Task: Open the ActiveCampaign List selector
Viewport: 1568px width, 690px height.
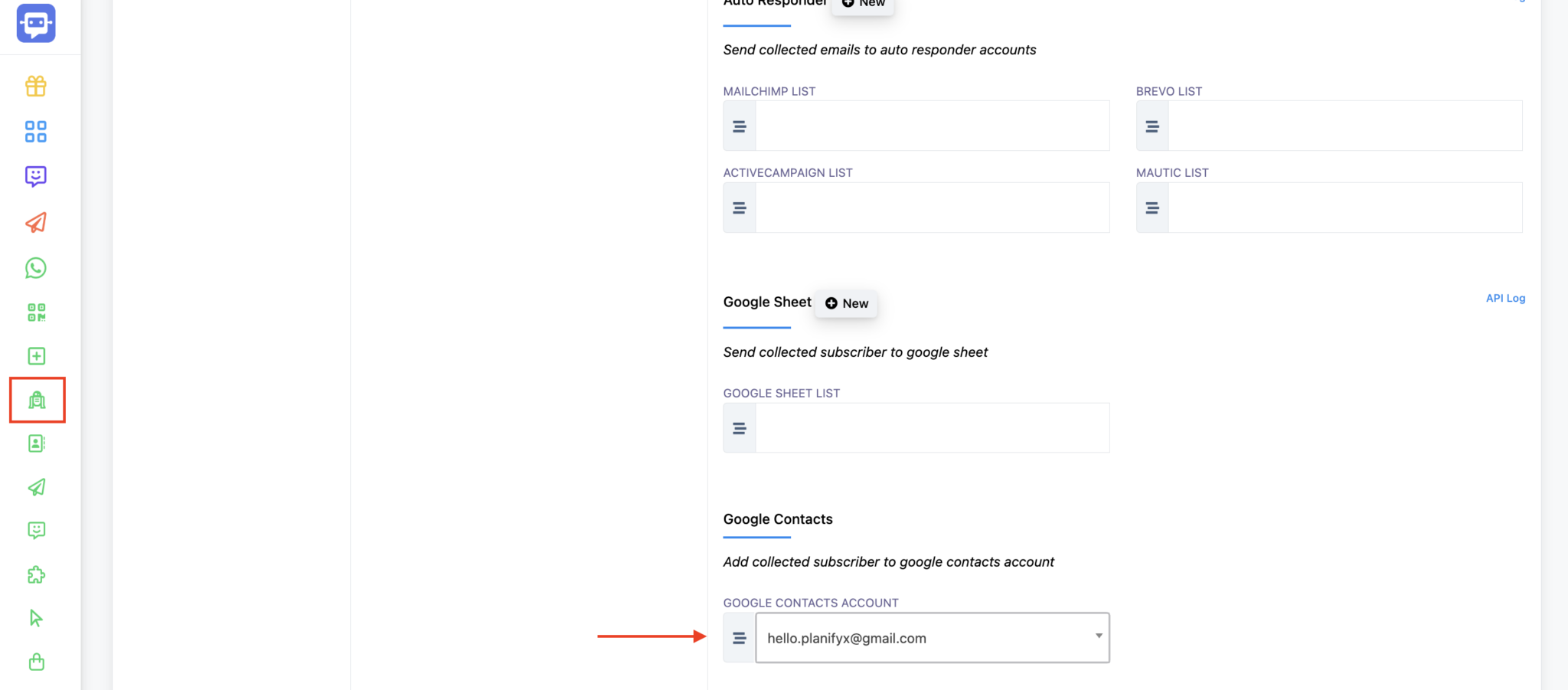Action: click(933, 208)
